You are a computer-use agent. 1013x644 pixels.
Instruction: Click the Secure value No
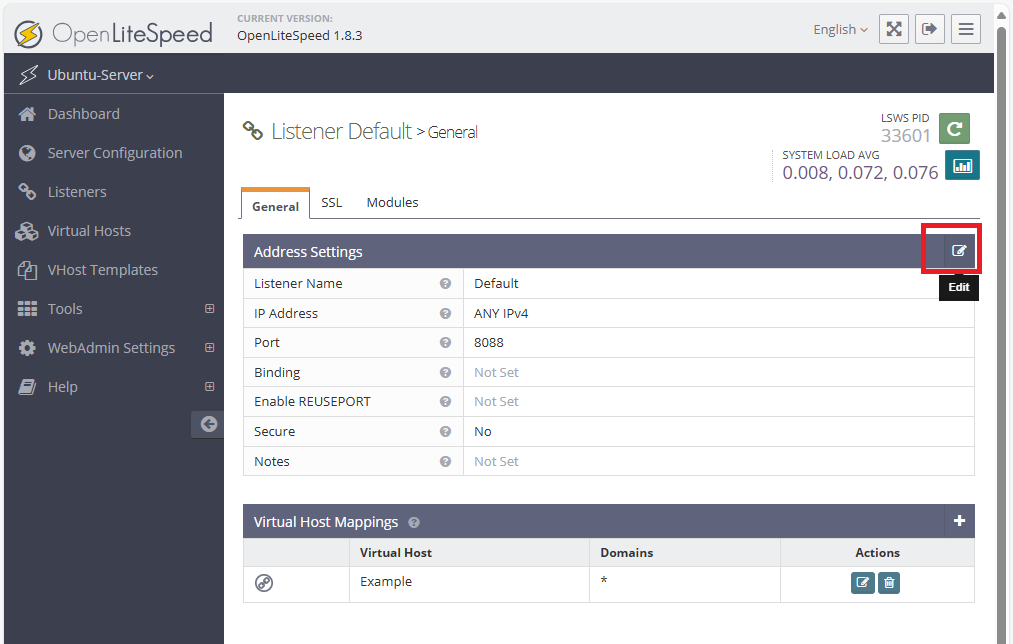pos(483,431)
